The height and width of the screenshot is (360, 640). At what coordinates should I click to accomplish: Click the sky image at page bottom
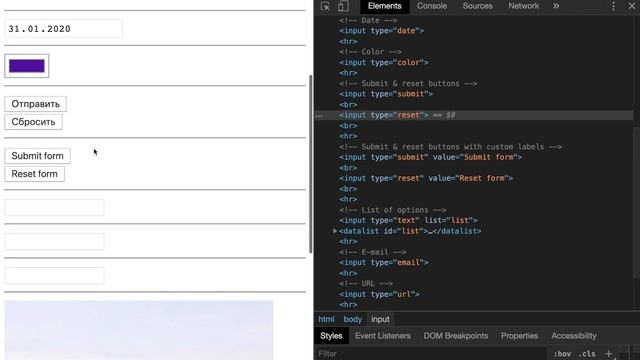coord(139,330)
